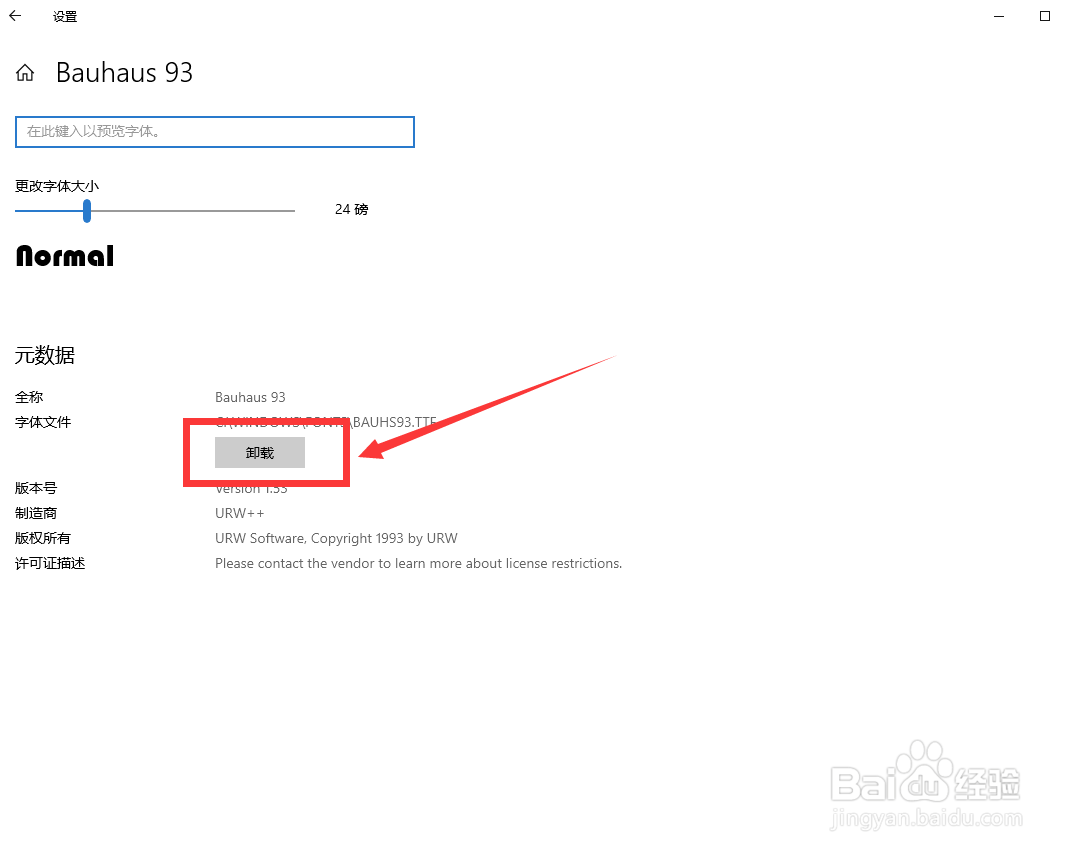Click the 卸载 uninstall button
1082x855 pixels.
259,453
